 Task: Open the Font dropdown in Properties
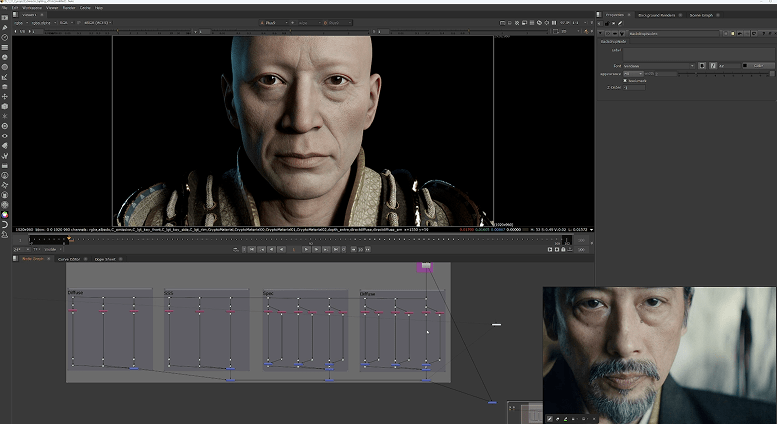pyautogui.click(x=660, y=66)
